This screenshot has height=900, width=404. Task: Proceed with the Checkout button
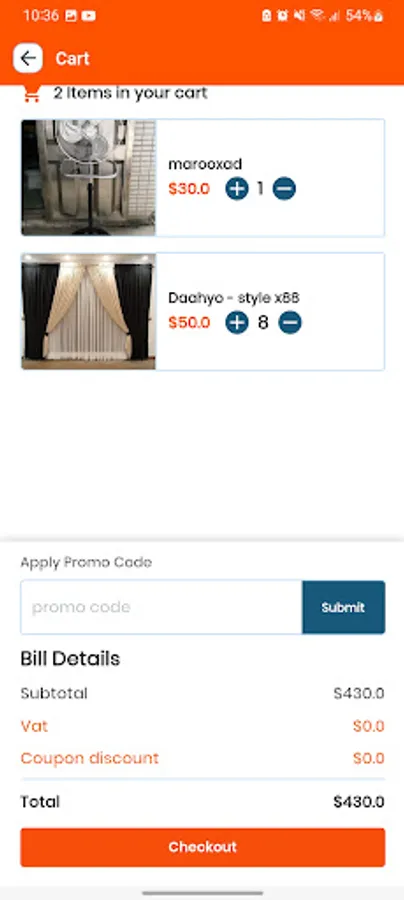pos(203,847)
